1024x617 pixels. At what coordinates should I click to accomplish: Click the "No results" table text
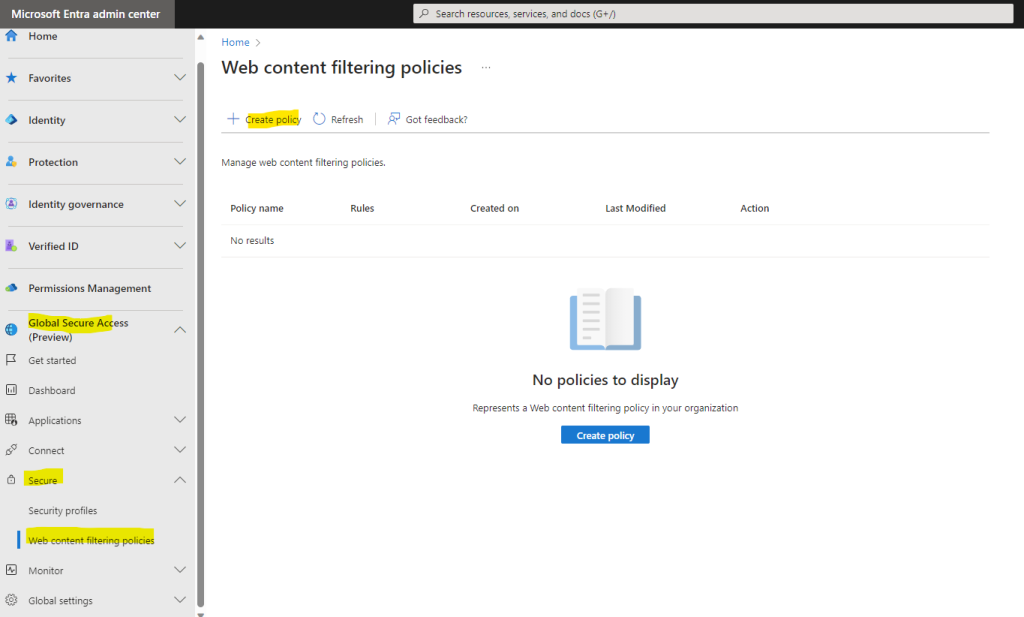click(252, 241)
